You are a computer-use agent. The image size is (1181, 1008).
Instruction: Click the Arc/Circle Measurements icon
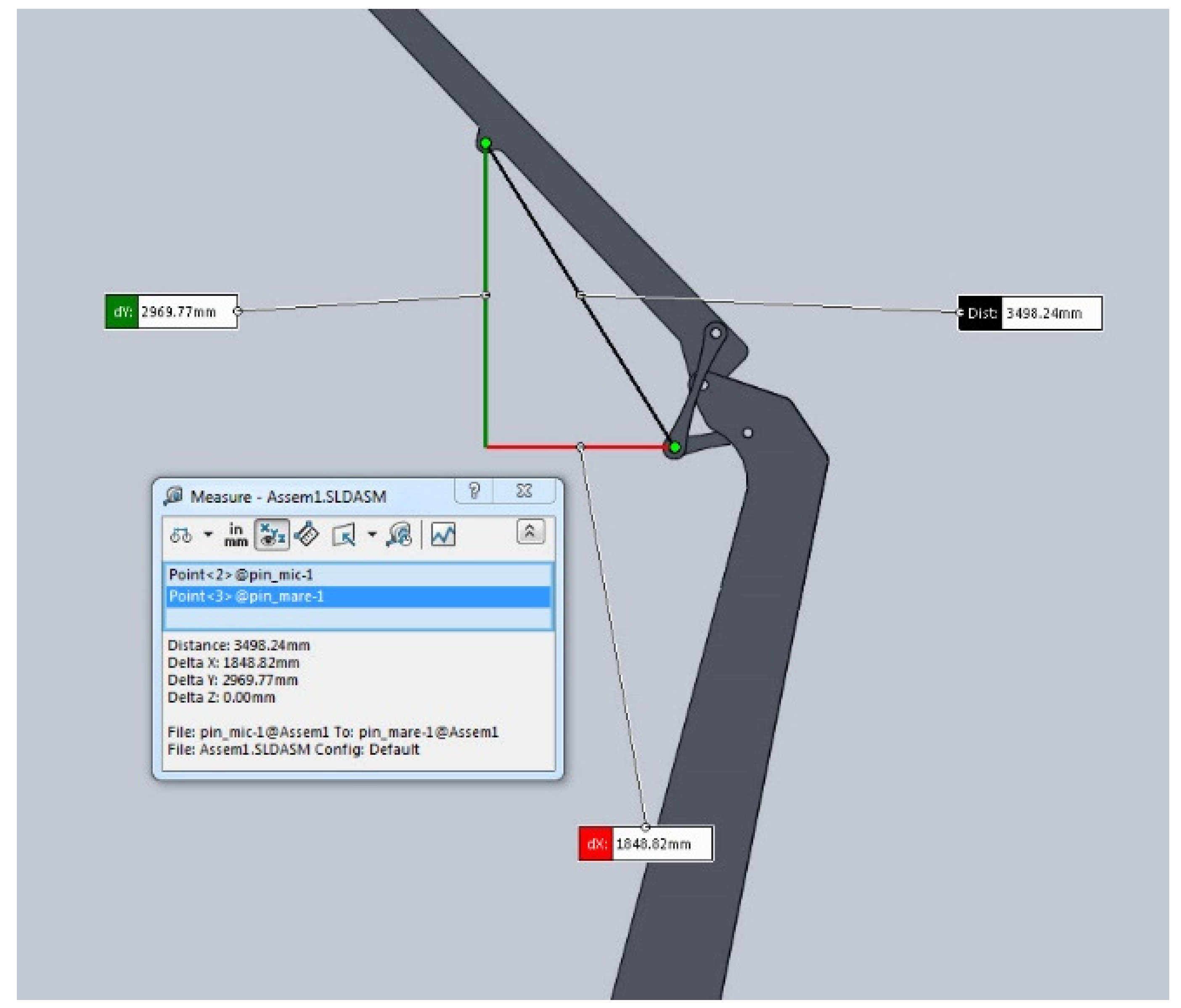click(181, 535)
